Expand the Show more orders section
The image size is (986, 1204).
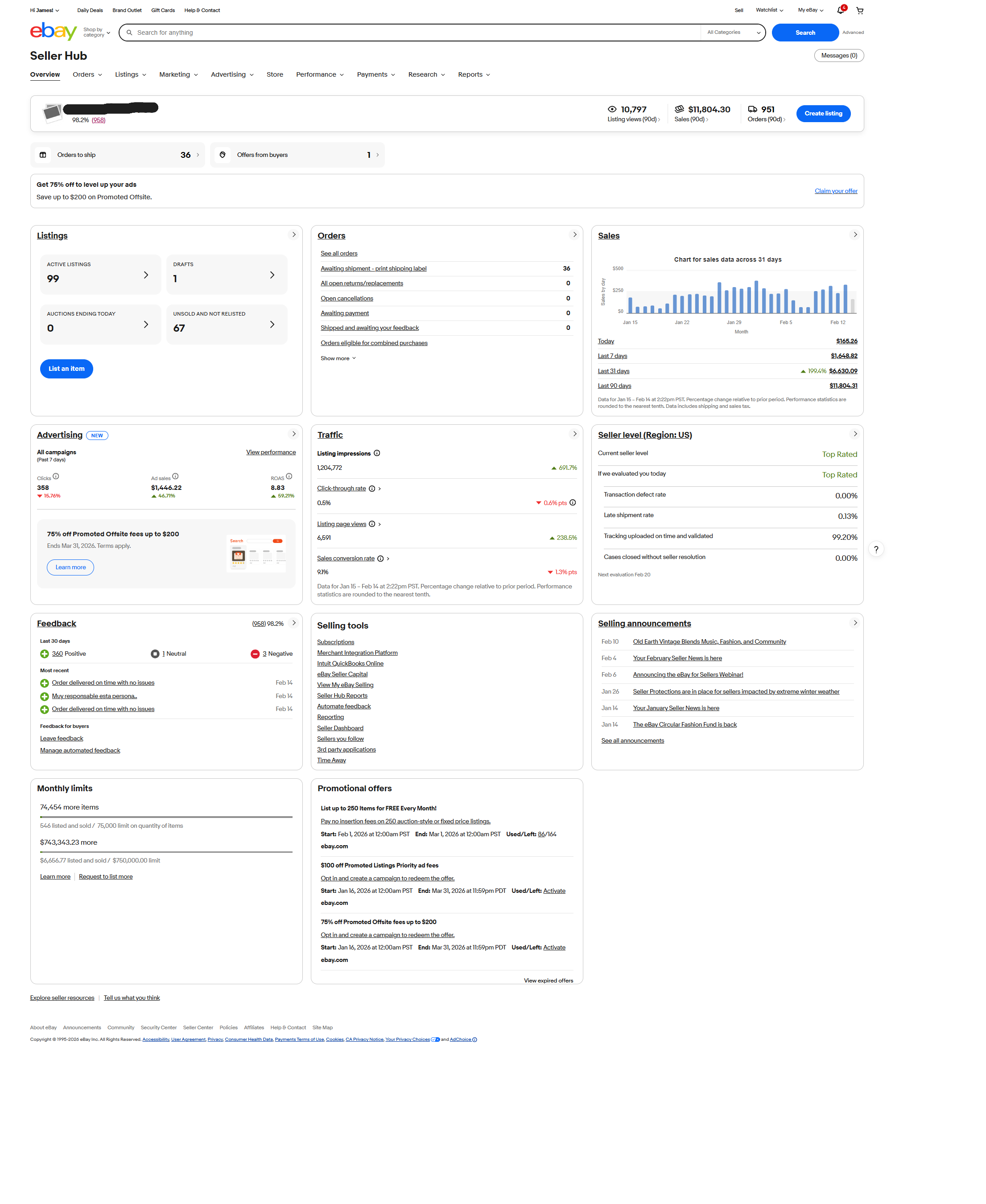338,358
